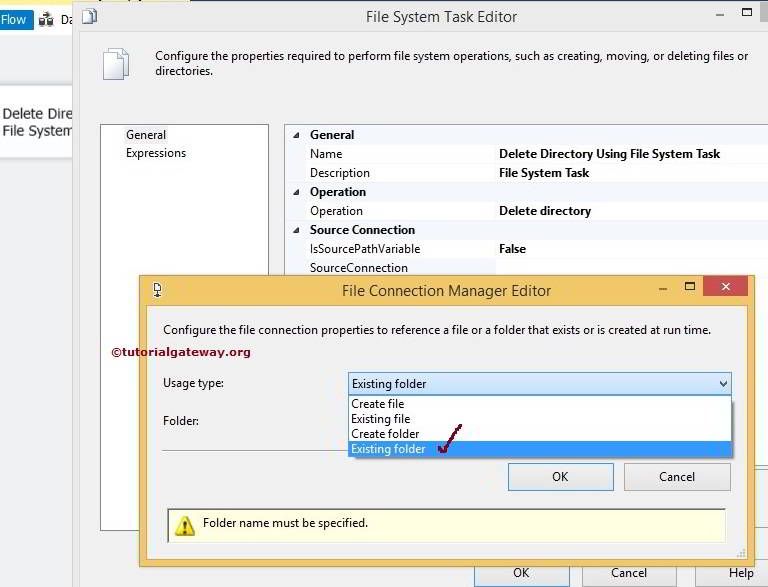Click the Description value File System Task
The height and width of the screenshot is (587, 768).
click(x=544, y=173)
